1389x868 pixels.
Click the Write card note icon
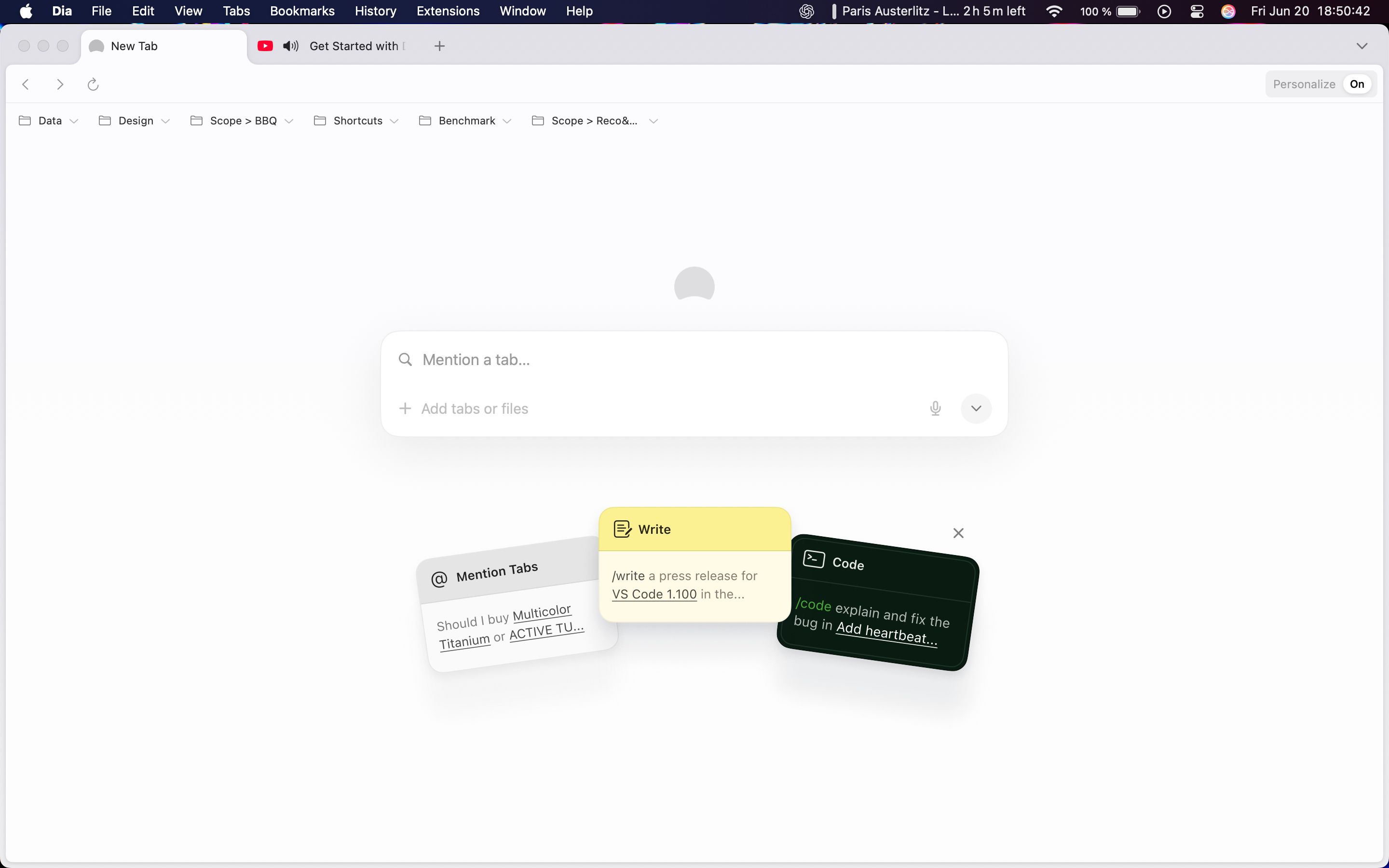[x=623, y=529]
